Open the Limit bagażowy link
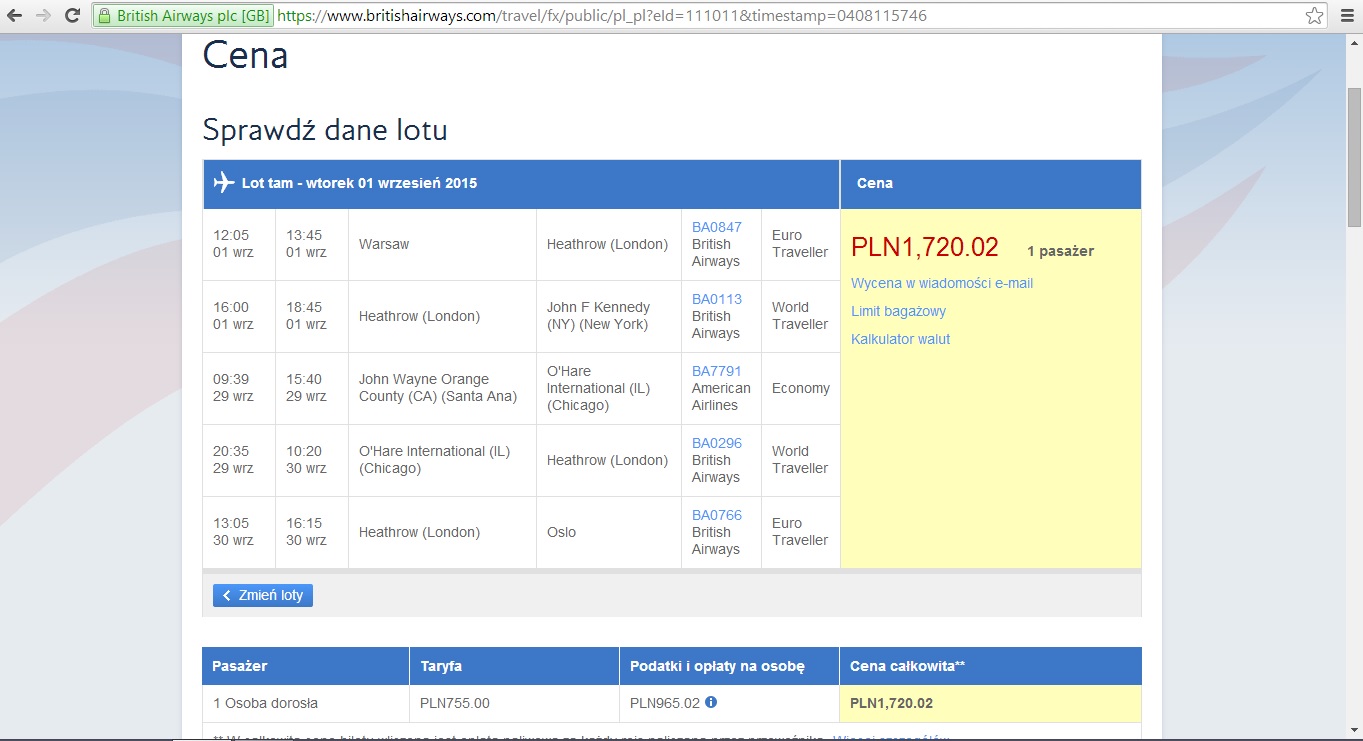 pyautogui.click(x=898, y=311)
